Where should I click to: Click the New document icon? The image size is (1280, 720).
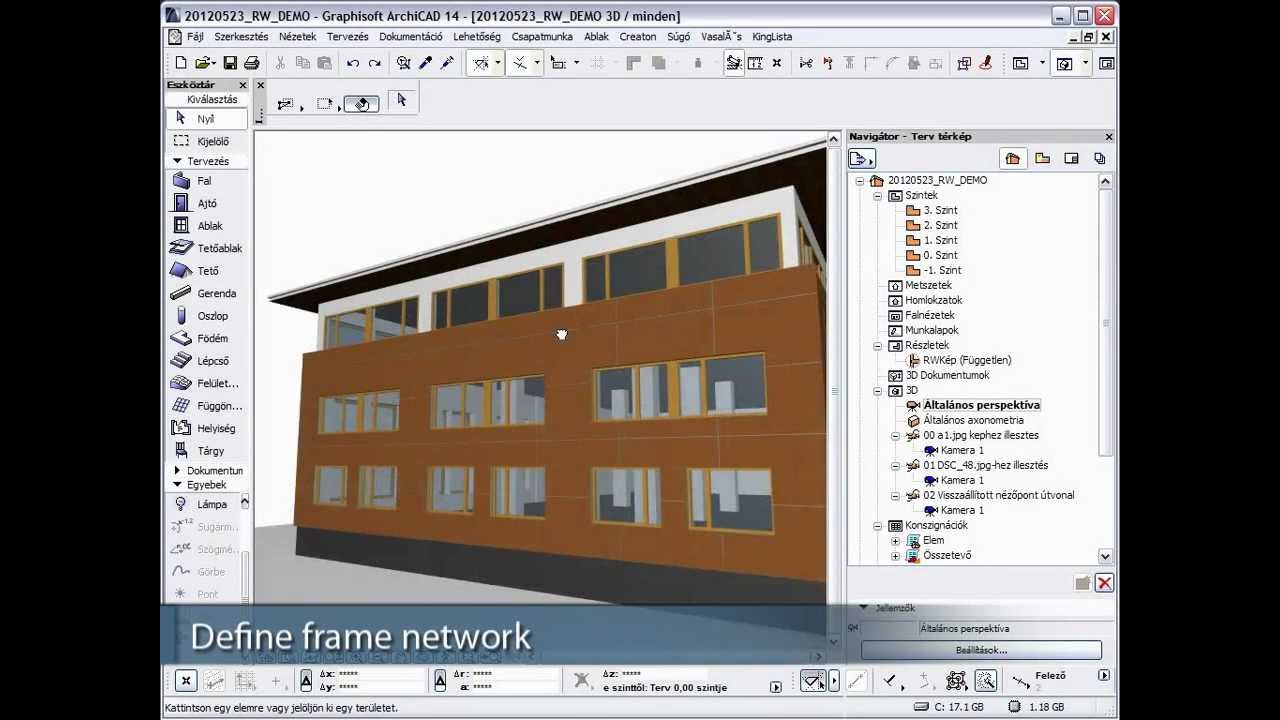point(181,63)
